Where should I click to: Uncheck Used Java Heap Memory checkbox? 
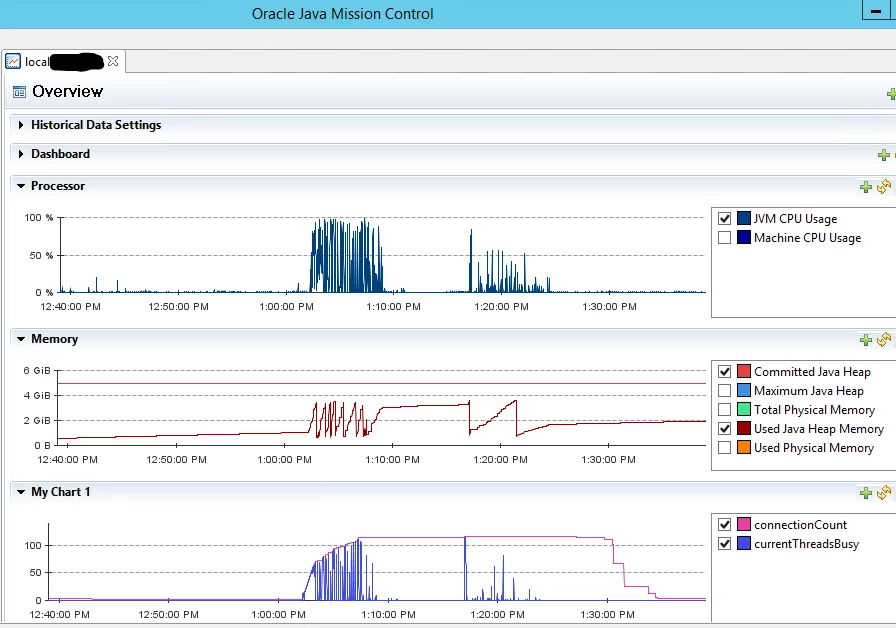pyautogui.click(x=725, y=428)
